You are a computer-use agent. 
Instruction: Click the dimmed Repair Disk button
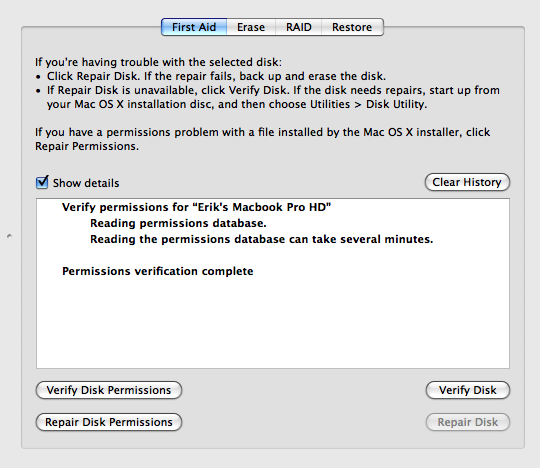coord(468,422)
